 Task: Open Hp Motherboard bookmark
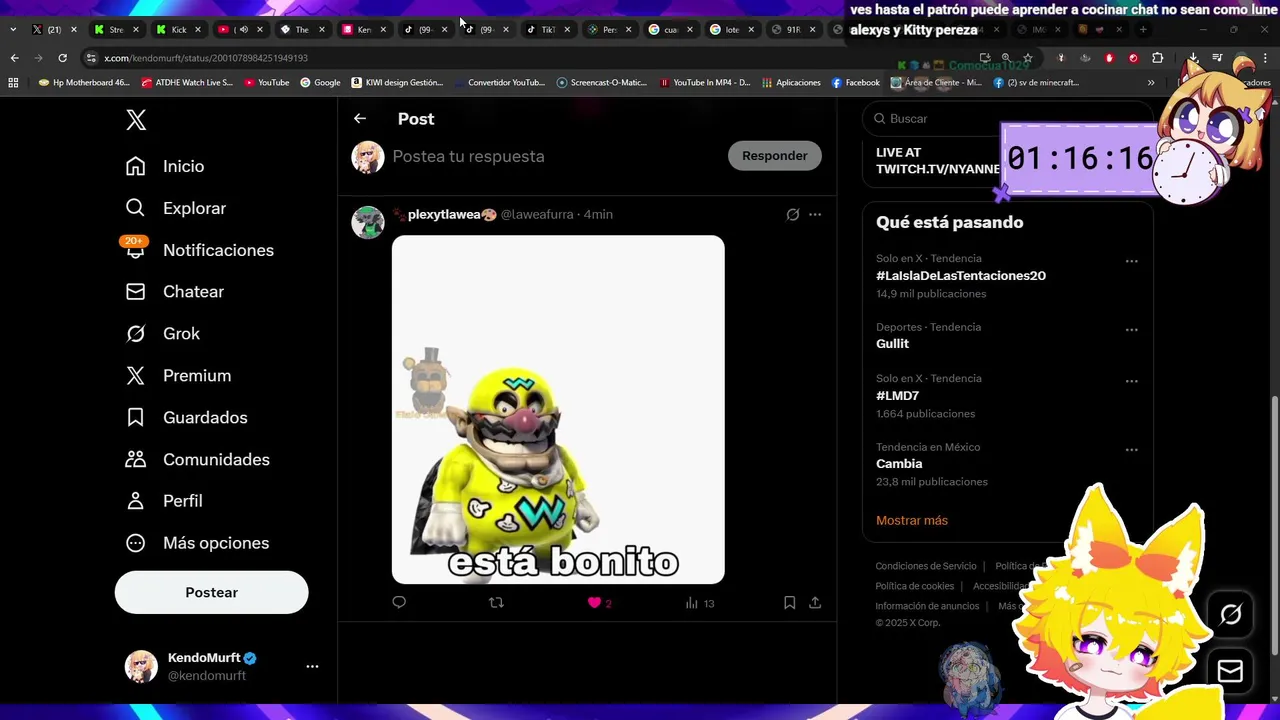(x=84, y=83)
